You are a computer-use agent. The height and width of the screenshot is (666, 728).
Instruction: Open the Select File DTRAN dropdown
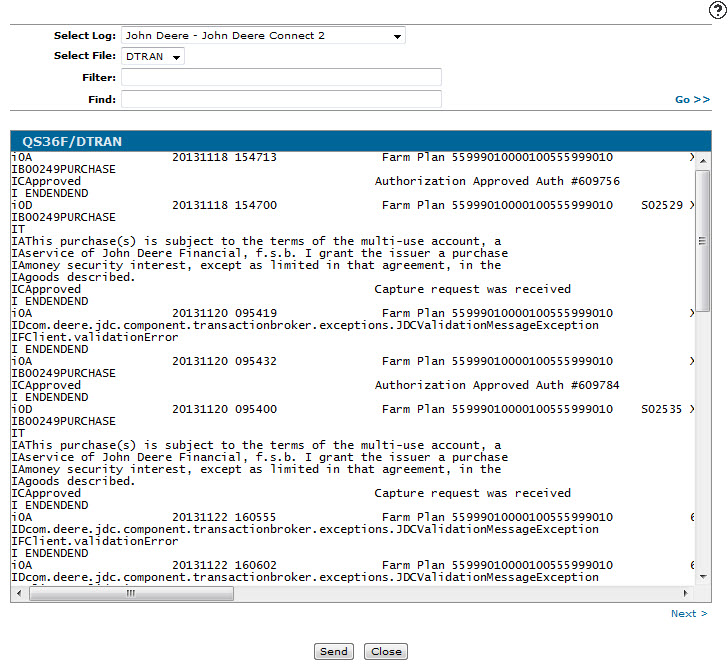pyautogui.click(x=153, y=57)
